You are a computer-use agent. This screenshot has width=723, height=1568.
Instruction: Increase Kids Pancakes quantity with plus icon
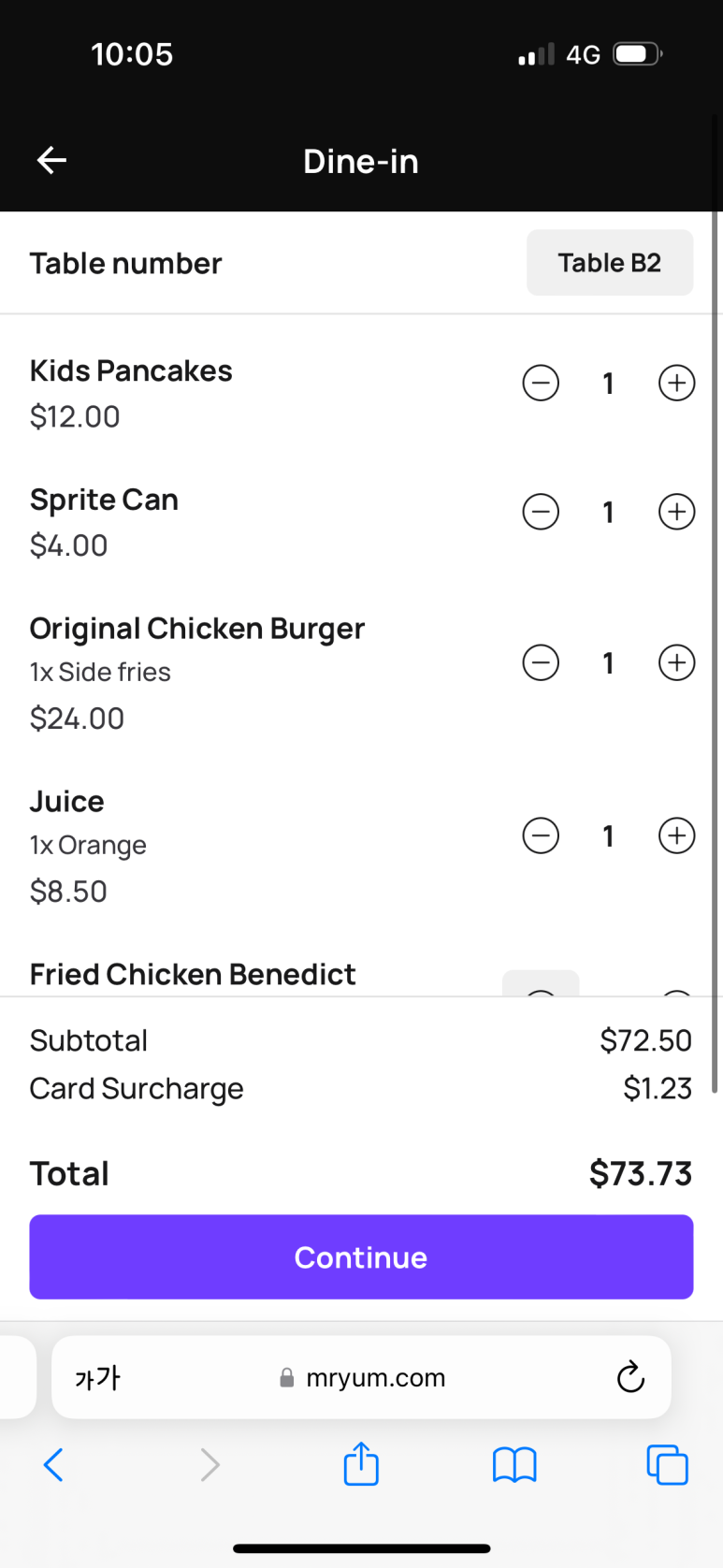click(x=676, y=383)
